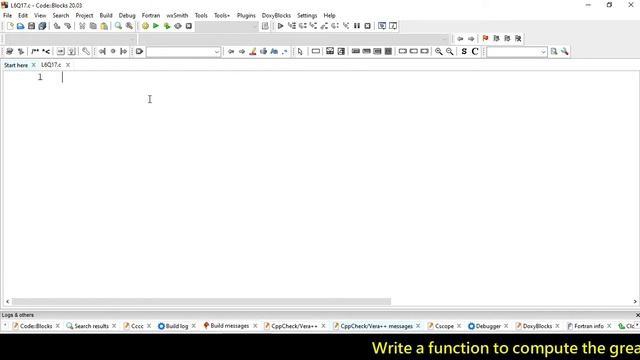This screenshot has width=640, height=360.
Task: Cut selection with scissors icon
Action: click(82, 26)
